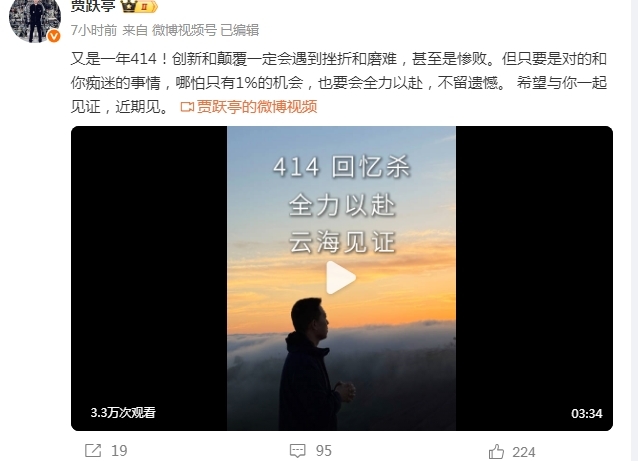Click the comment count 95
The width and height of the screenshot is (638, 461).
(324, 451)
